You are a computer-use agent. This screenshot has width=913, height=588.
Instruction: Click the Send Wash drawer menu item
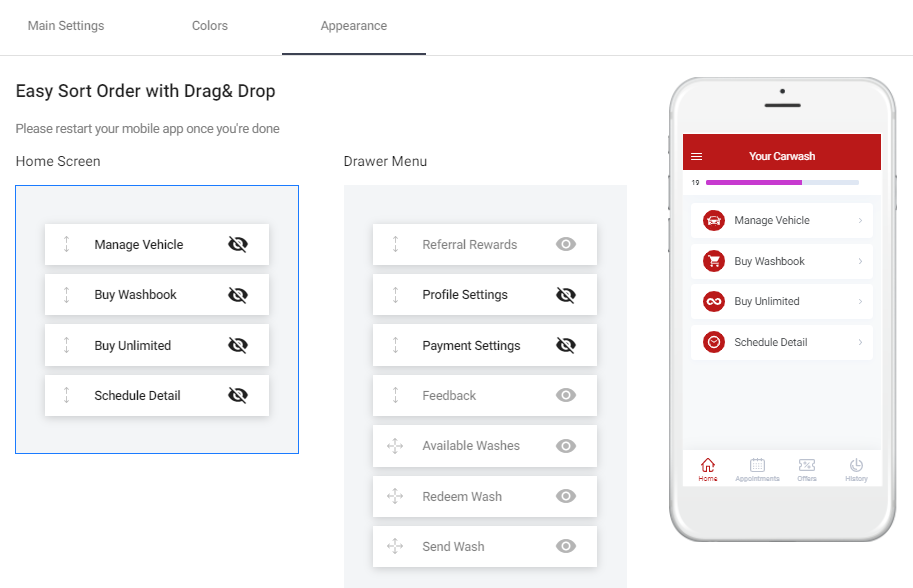484,546
